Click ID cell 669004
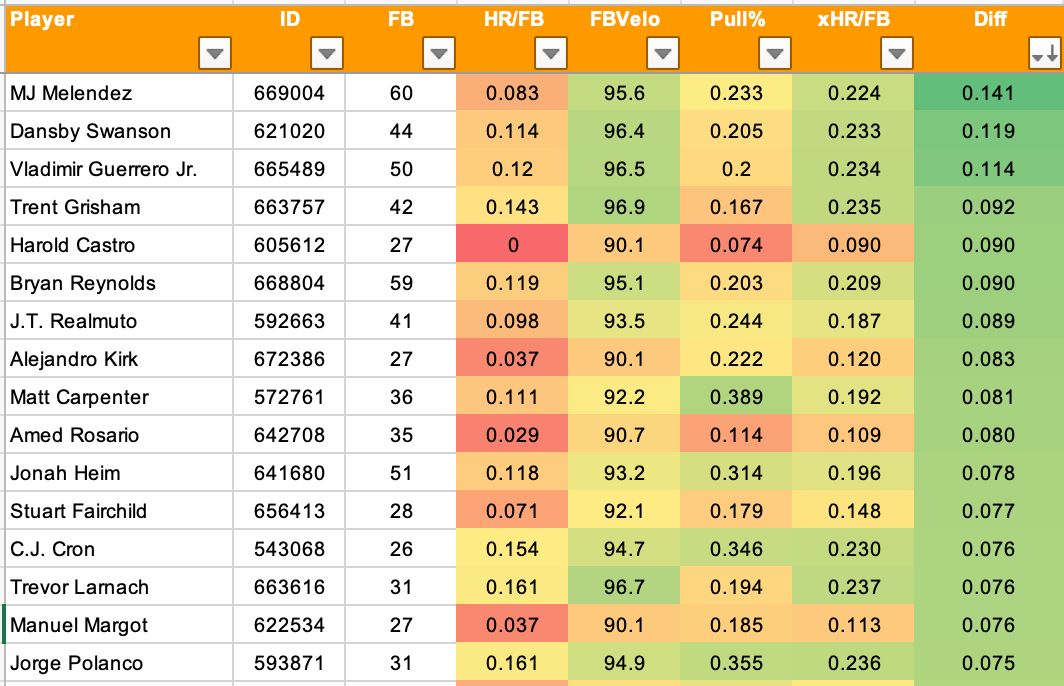Screen dimensions: 1064x686 (289, 92)
